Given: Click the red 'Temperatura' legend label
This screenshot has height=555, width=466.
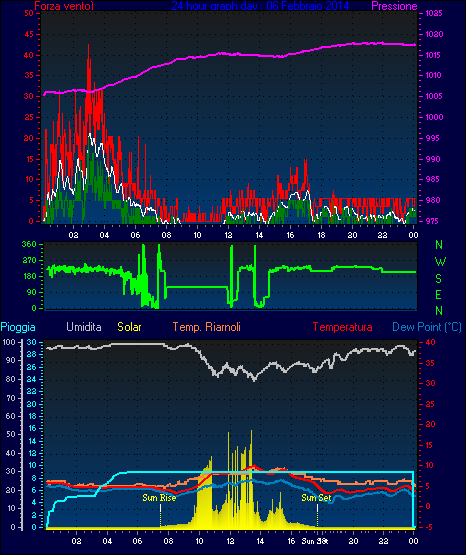Looking at the screenshot, I should (x=343, y=327).
